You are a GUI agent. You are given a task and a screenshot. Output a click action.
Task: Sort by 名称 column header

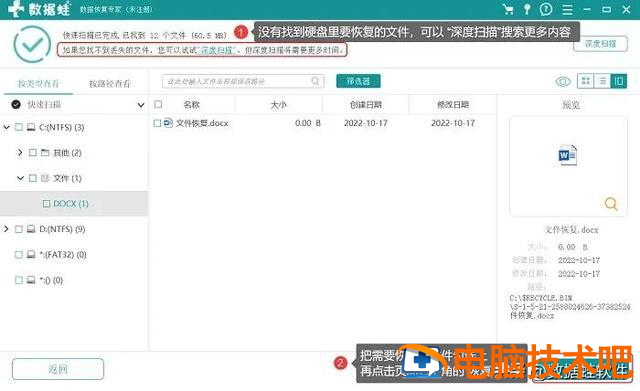(x=191, y=105)
